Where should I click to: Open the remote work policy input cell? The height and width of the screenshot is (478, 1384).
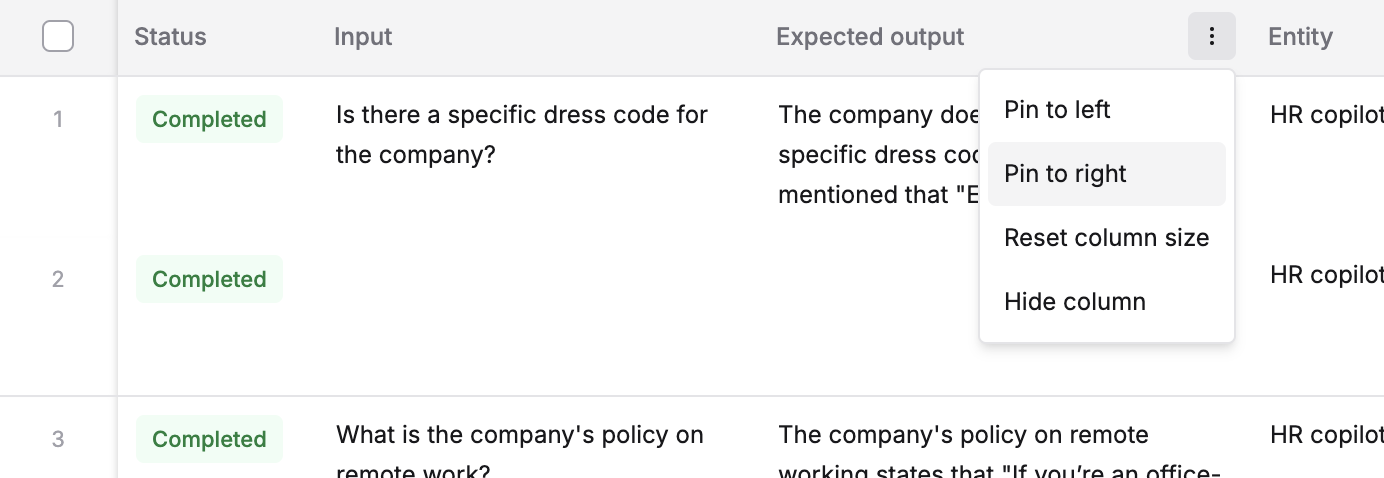tap(520, 452)
